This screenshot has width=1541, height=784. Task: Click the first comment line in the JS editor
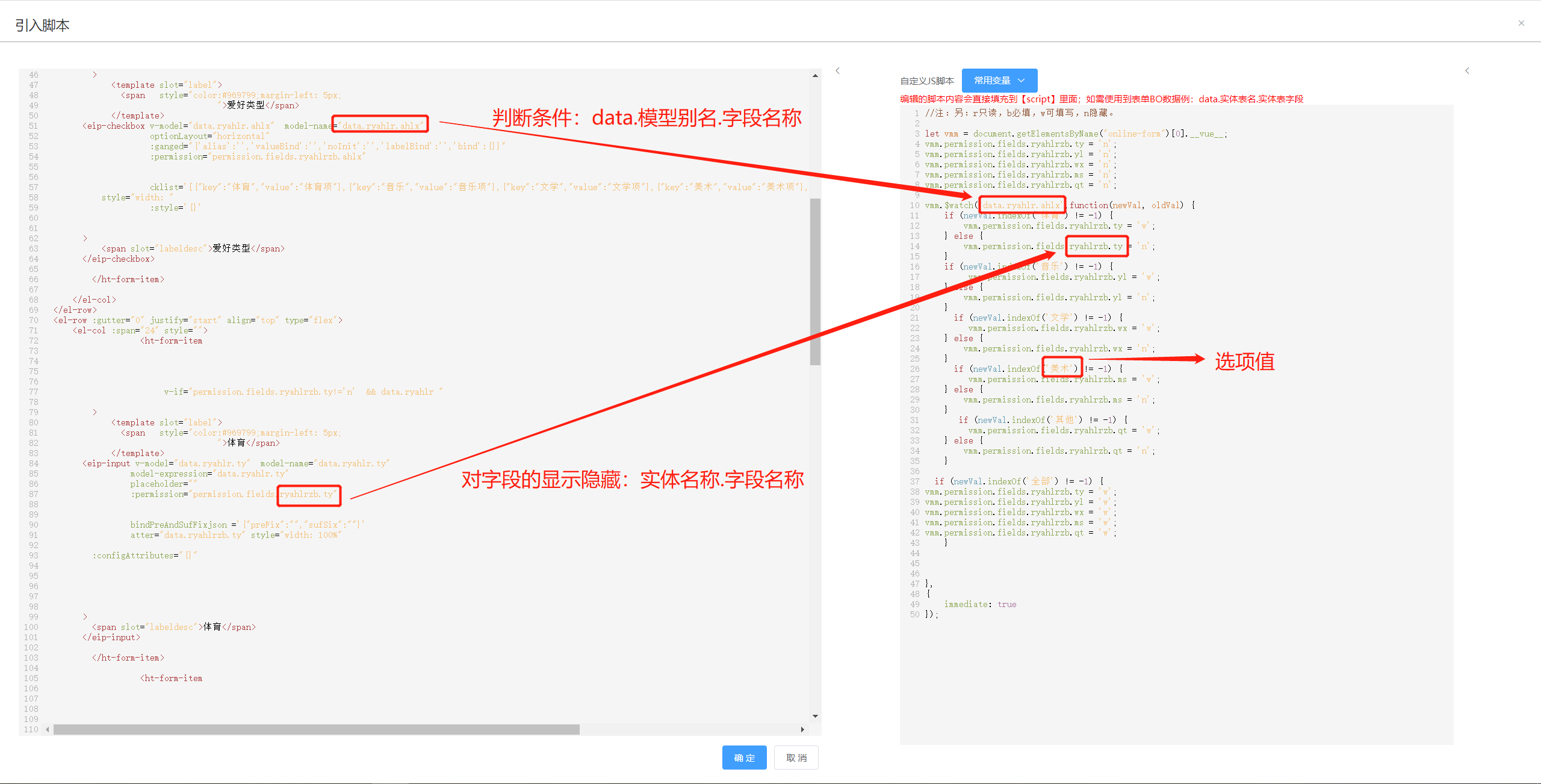[x=1017, y=113]
